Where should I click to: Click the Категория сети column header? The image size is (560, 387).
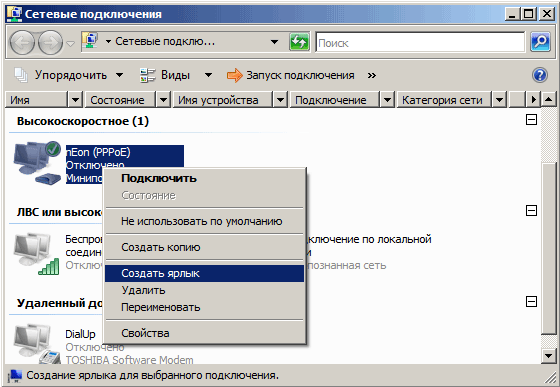click(445, 100)
